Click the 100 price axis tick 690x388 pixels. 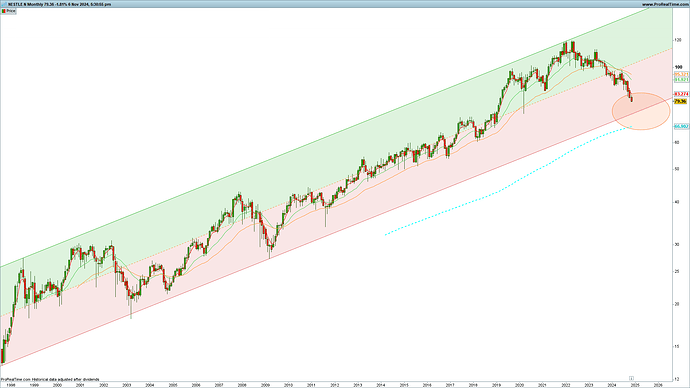(x=678, y=67)
